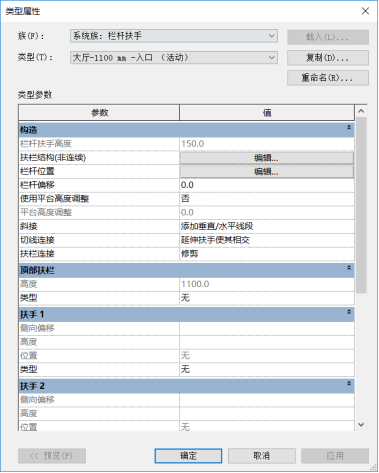Open the 类型 type dropdown

point(174,57)
